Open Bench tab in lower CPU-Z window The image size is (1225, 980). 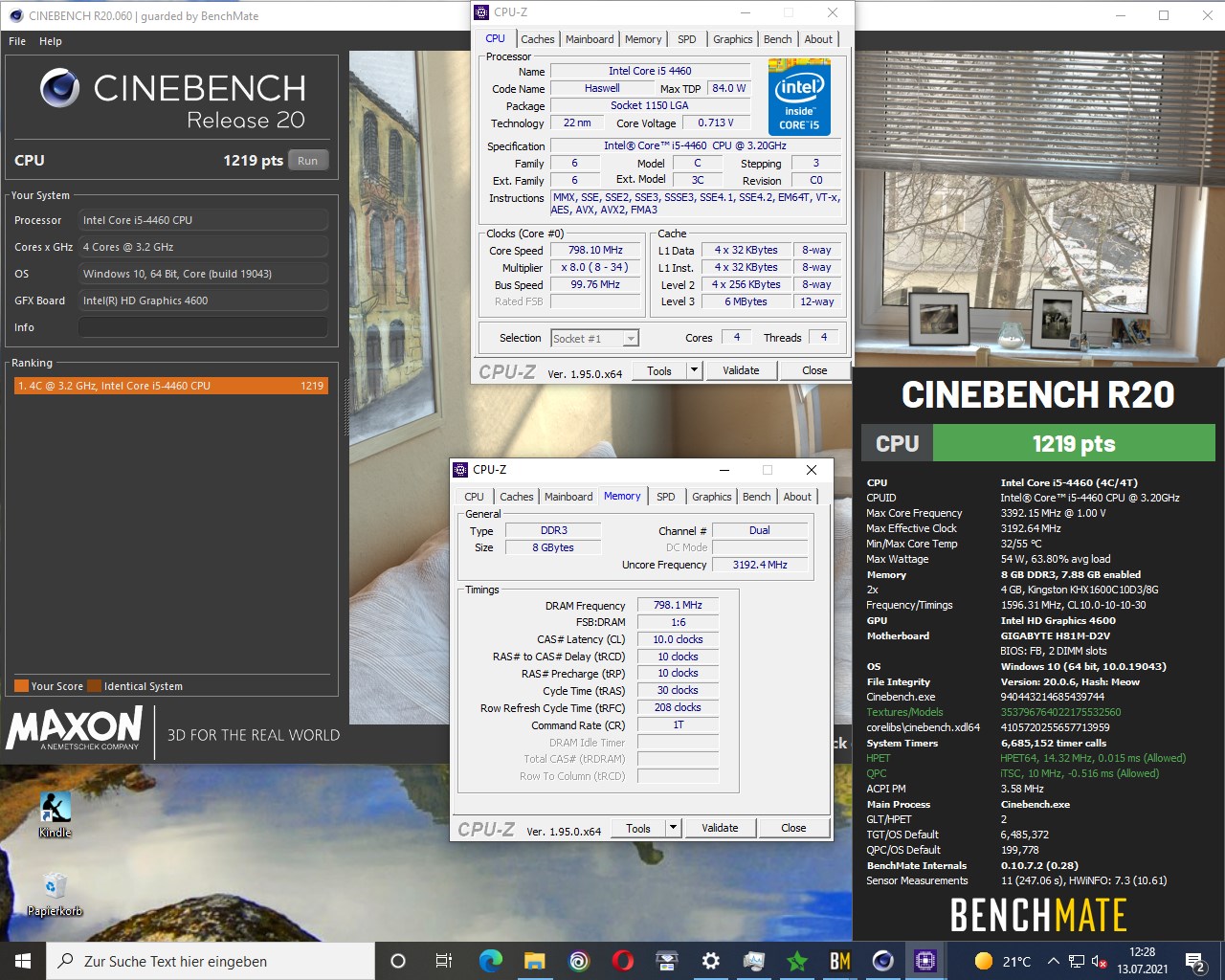(x=756, y=497)
